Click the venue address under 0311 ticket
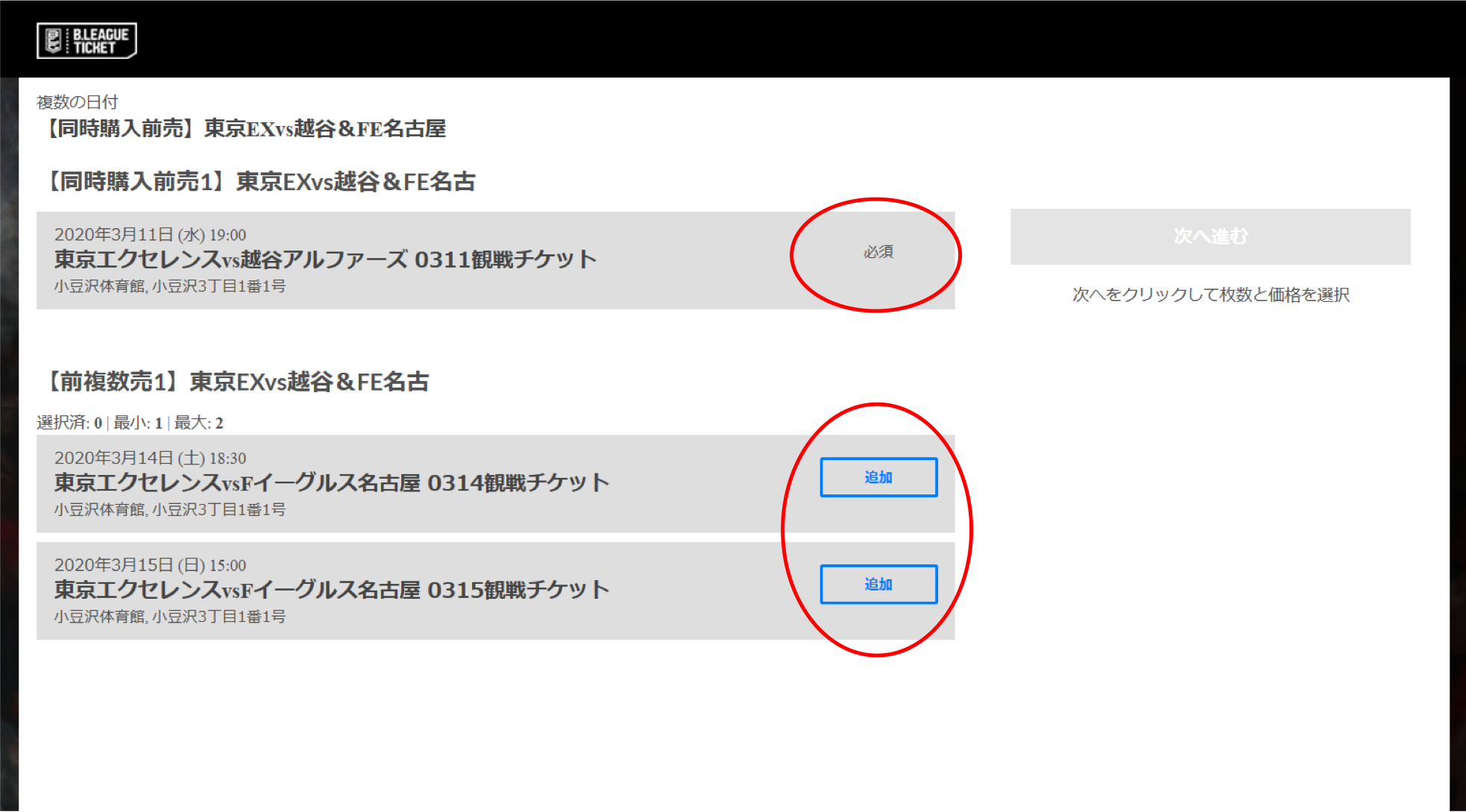Screen dimensions: 1466x812 [x=169, y=286]
